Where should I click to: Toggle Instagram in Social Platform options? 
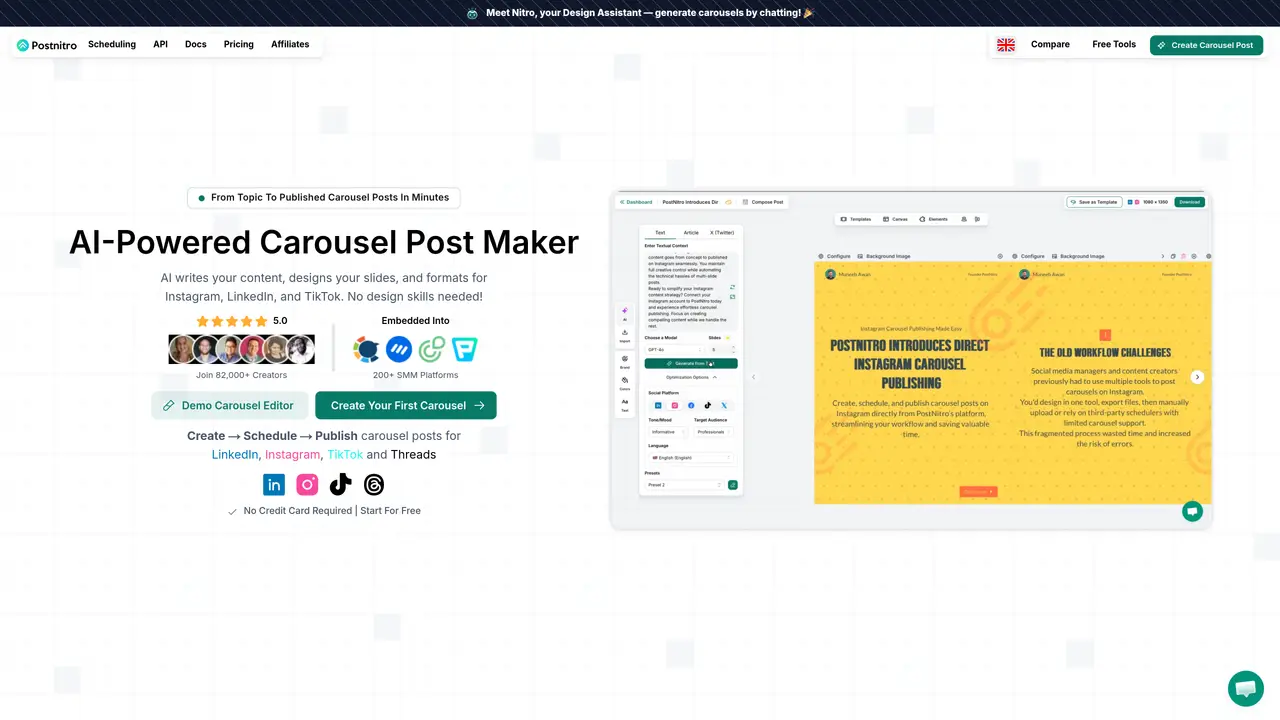point(675,405)
